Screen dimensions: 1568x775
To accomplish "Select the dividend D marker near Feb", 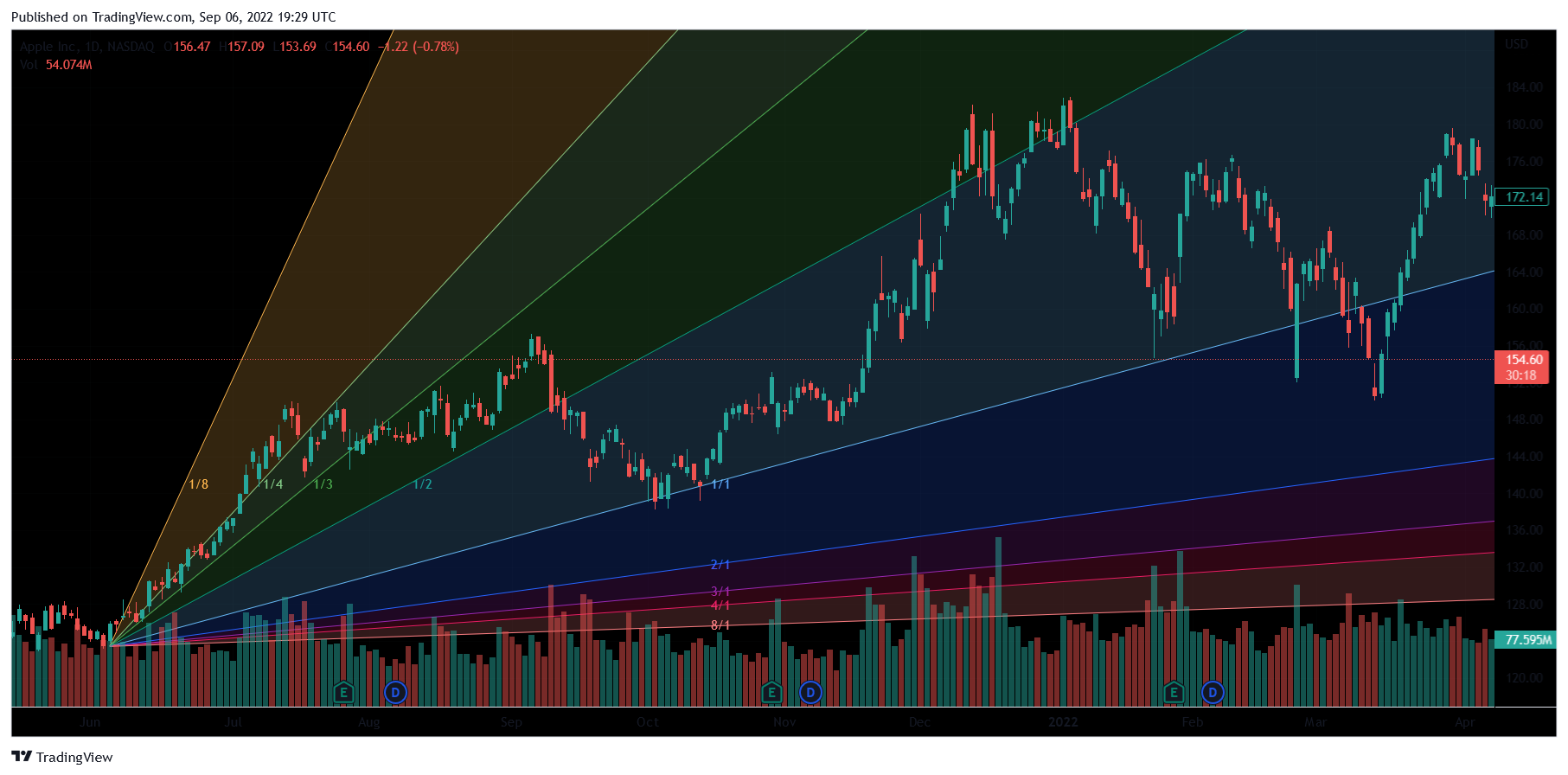I will click(x=1213, y=692).
